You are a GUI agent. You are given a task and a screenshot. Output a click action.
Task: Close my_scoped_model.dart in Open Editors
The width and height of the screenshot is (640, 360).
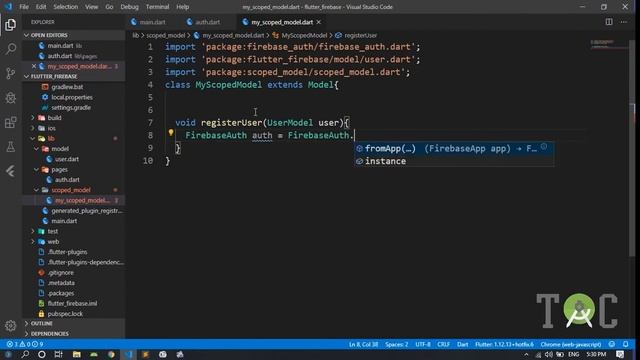[x=34, y=66]
